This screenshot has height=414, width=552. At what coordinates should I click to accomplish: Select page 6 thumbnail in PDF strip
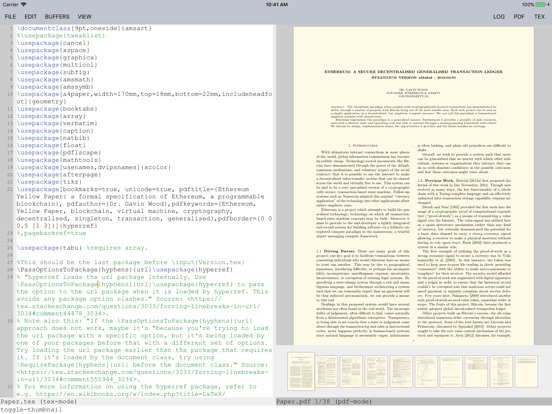click(x=426, y=371)
